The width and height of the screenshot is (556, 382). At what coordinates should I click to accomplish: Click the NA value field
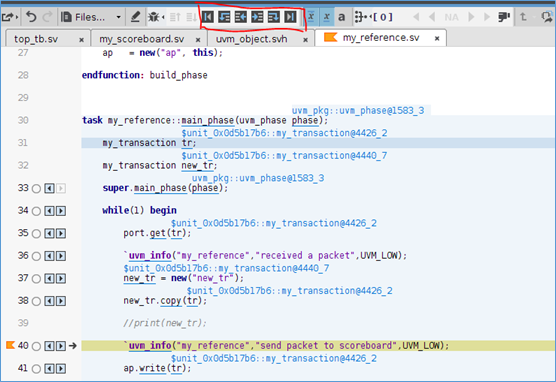(451, 17)
